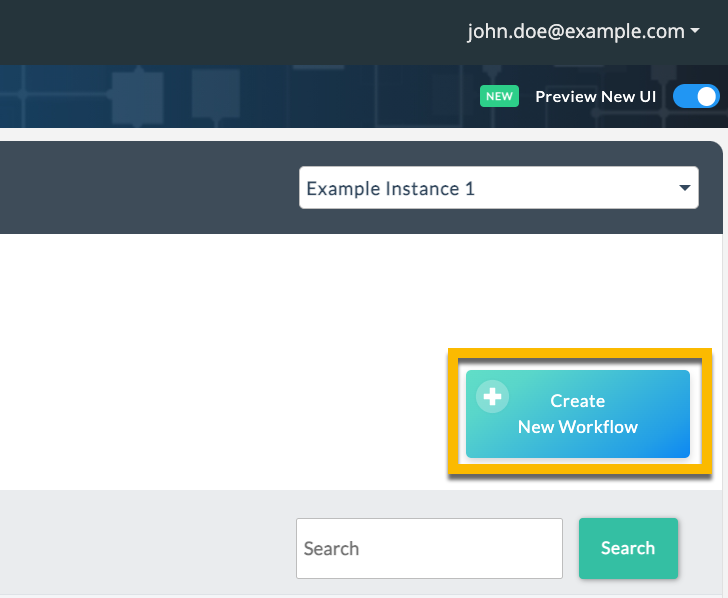
Task: Focus the Search text field
Action: [429, 548]
